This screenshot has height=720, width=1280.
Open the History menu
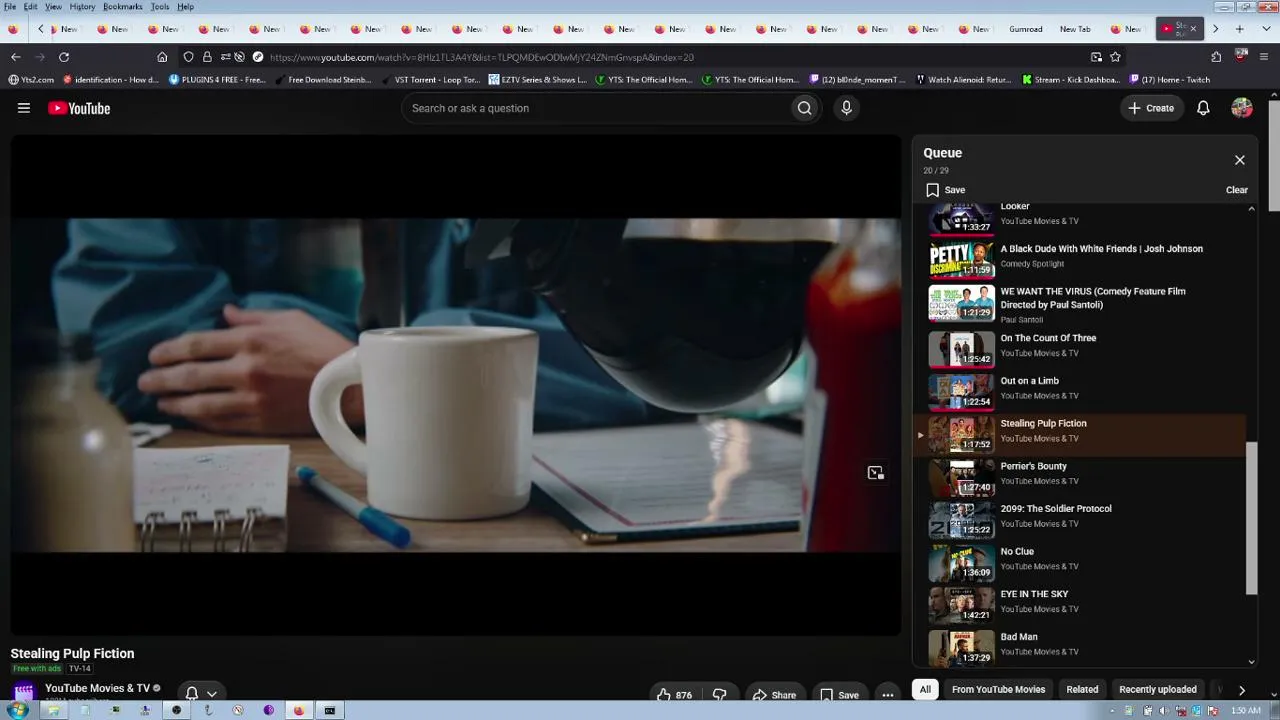pyautogui.click(x=82, y=6)
